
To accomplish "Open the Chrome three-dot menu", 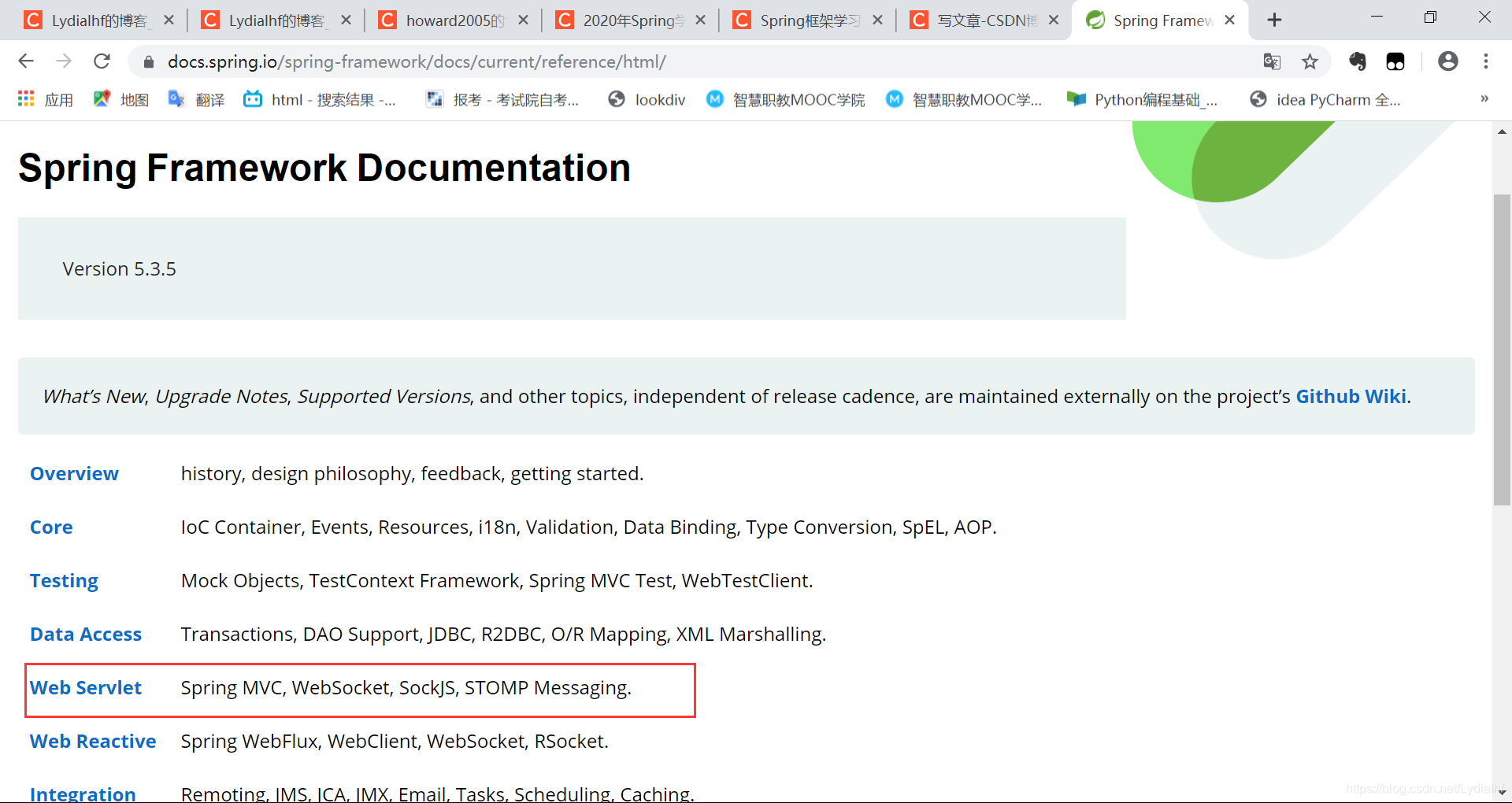I will [x=1486, y=61].
